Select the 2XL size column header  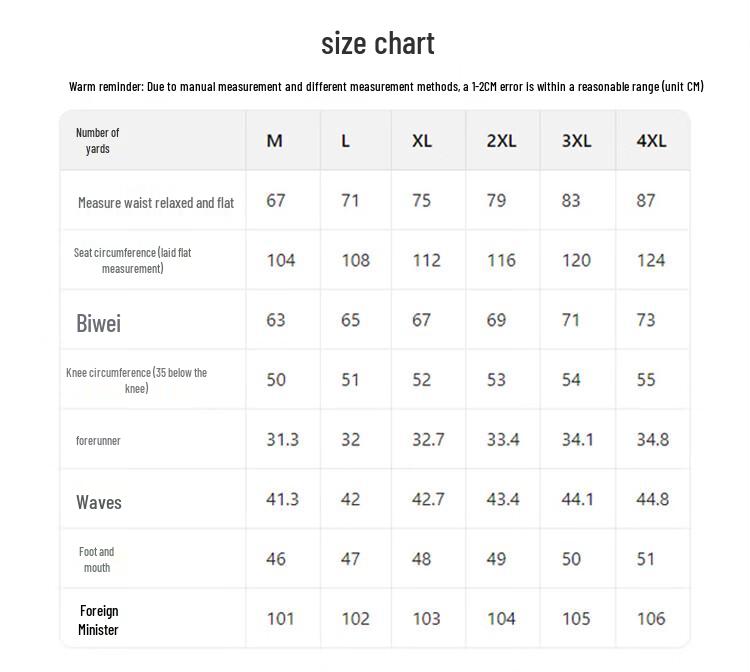click(x=501, y=141)
